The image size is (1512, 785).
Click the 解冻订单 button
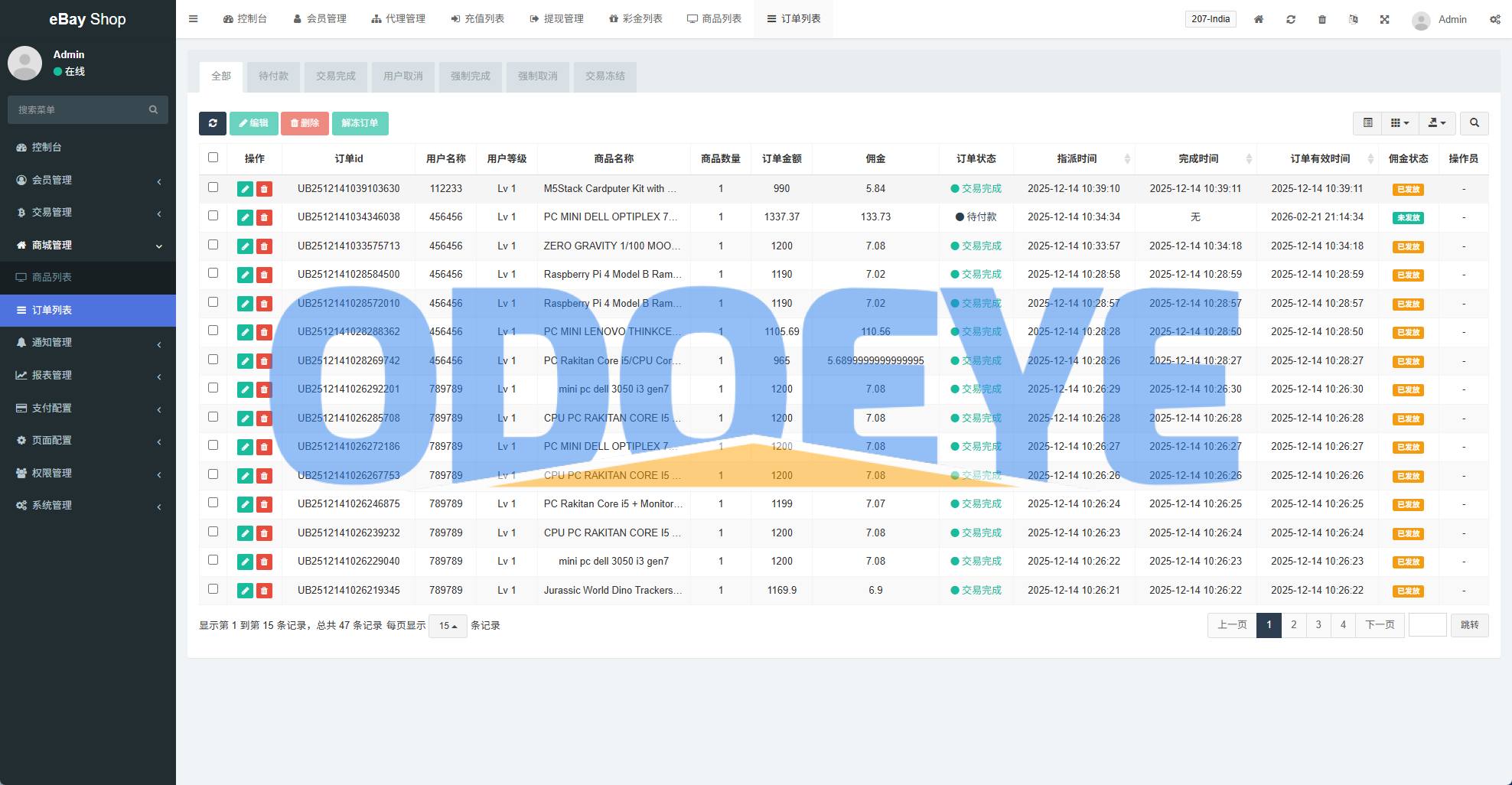pos(360,123)
